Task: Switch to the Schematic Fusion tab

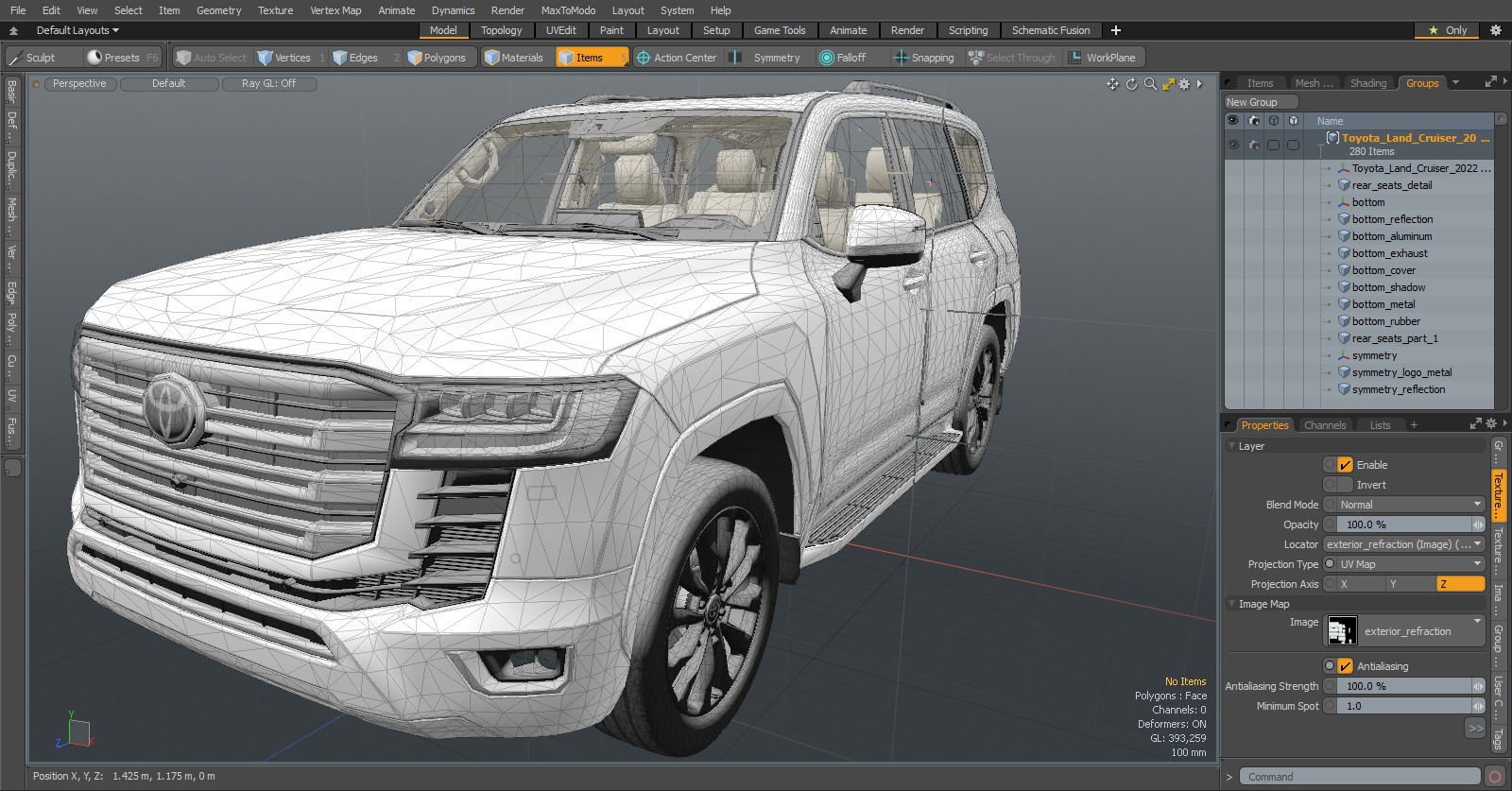Action: pyautogui.click(x=1051, y=30)
